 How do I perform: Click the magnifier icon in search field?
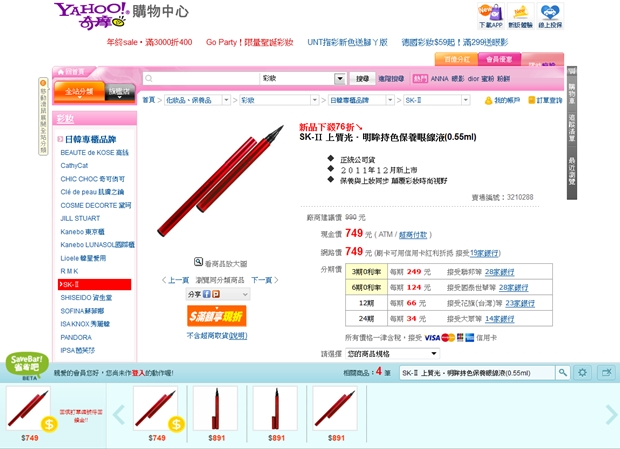[x=149, y=78]
